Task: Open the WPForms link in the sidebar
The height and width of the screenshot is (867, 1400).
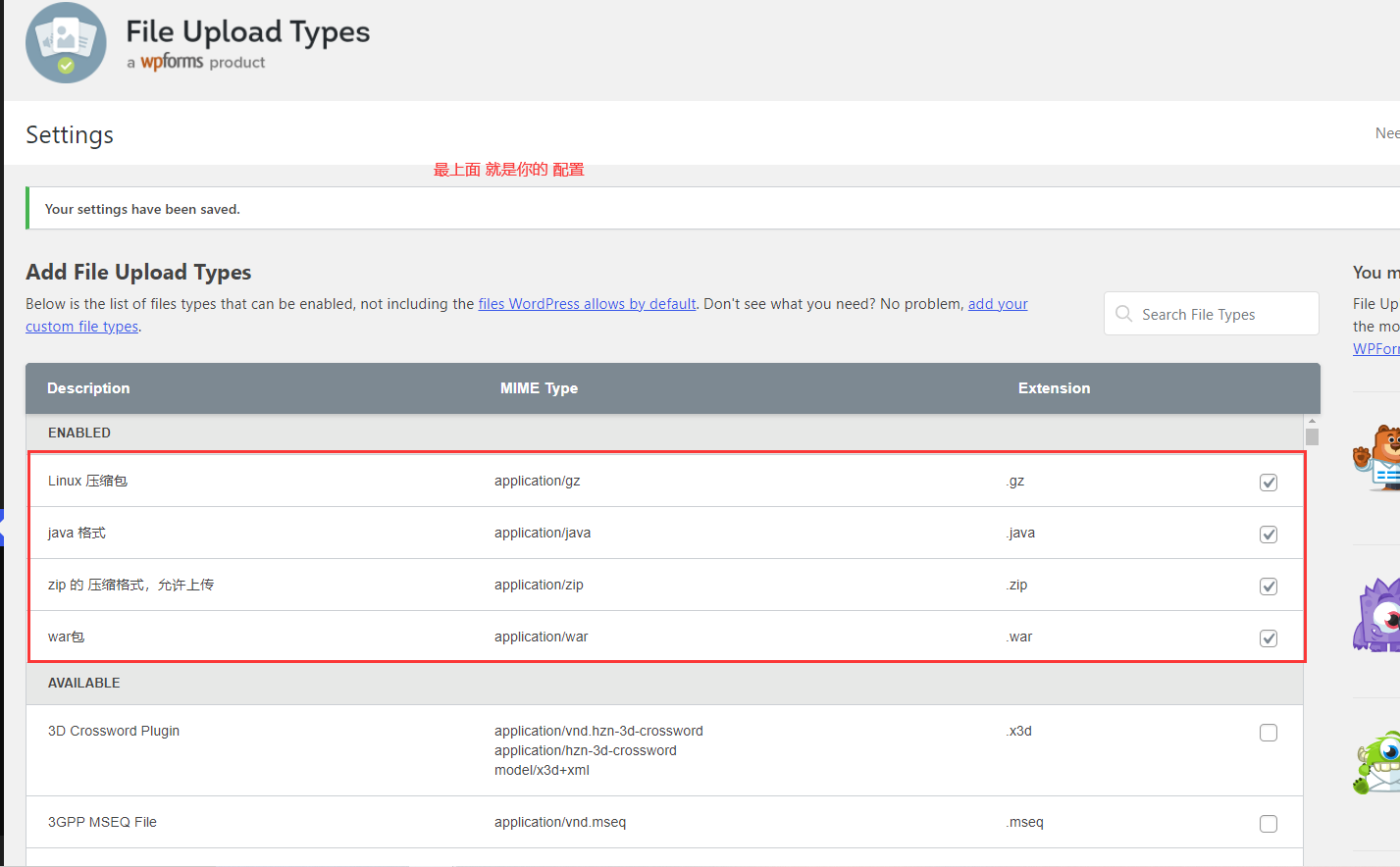Action: pyautogui.click(x=1375, y=349)
